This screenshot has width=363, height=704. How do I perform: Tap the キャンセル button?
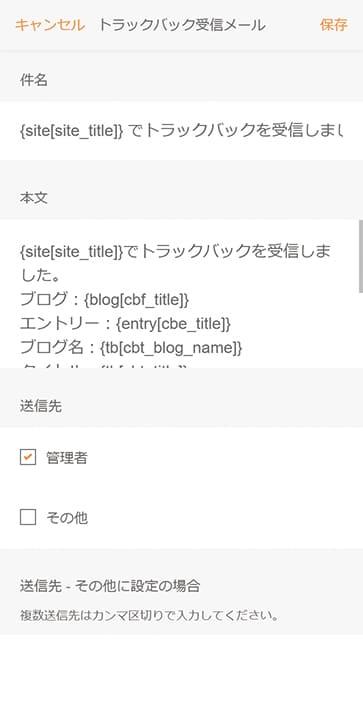pos(49,25)
